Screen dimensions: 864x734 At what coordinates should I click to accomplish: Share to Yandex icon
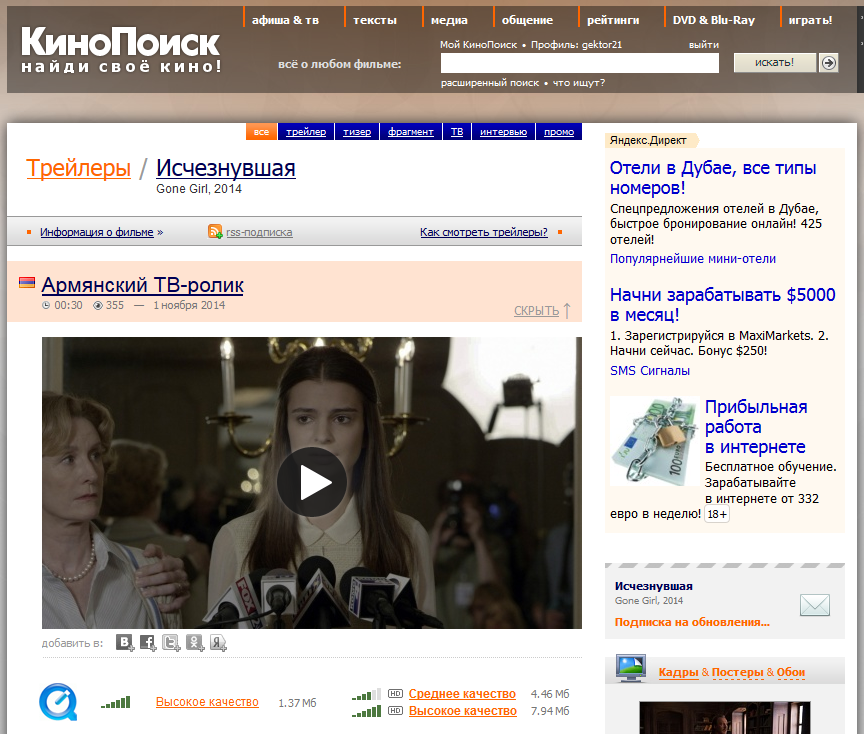point(218,643)
